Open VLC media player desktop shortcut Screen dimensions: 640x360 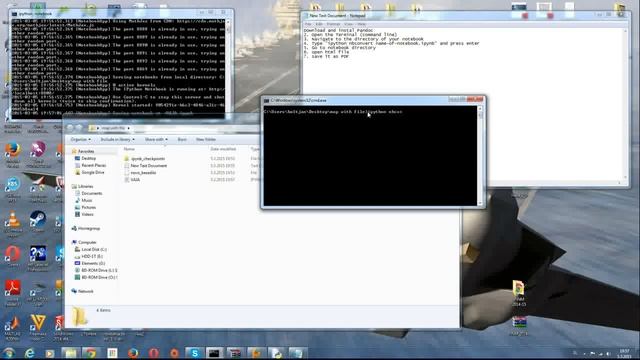[x=13, y=220]
